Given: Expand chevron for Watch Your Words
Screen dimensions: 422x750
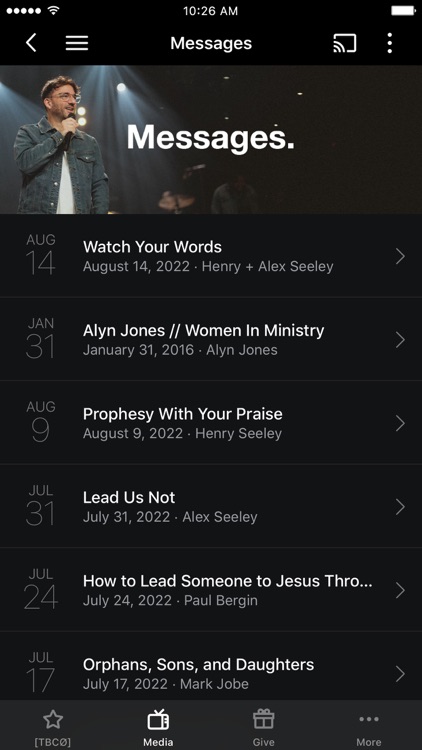Looking at the screenshot, I should pos(400,257).
